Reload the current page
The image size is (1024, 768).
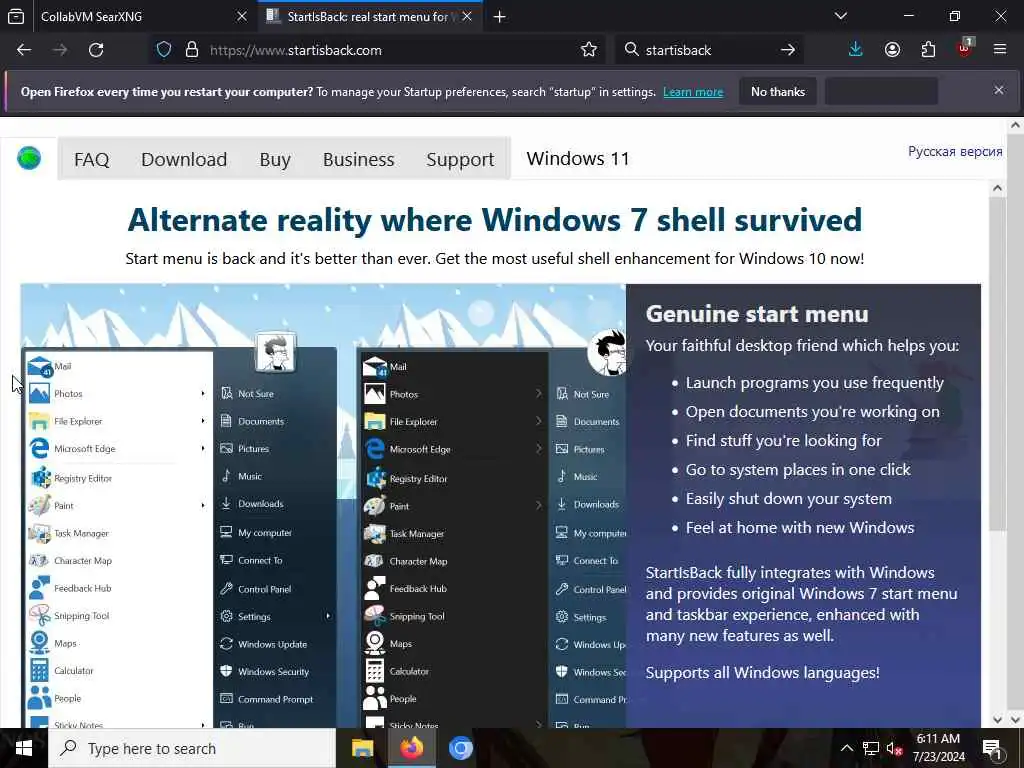[x=96, y=50]
